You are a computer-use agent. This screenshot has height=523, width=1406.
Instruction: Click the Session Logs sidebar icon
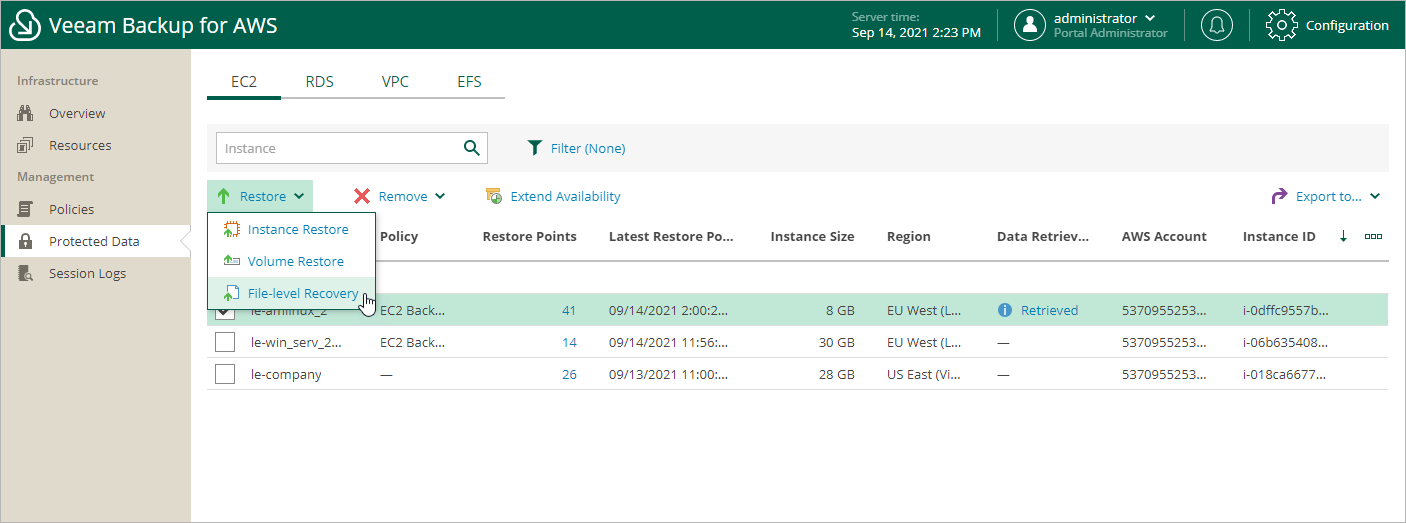pyautogui.click(x=27, y=273)
